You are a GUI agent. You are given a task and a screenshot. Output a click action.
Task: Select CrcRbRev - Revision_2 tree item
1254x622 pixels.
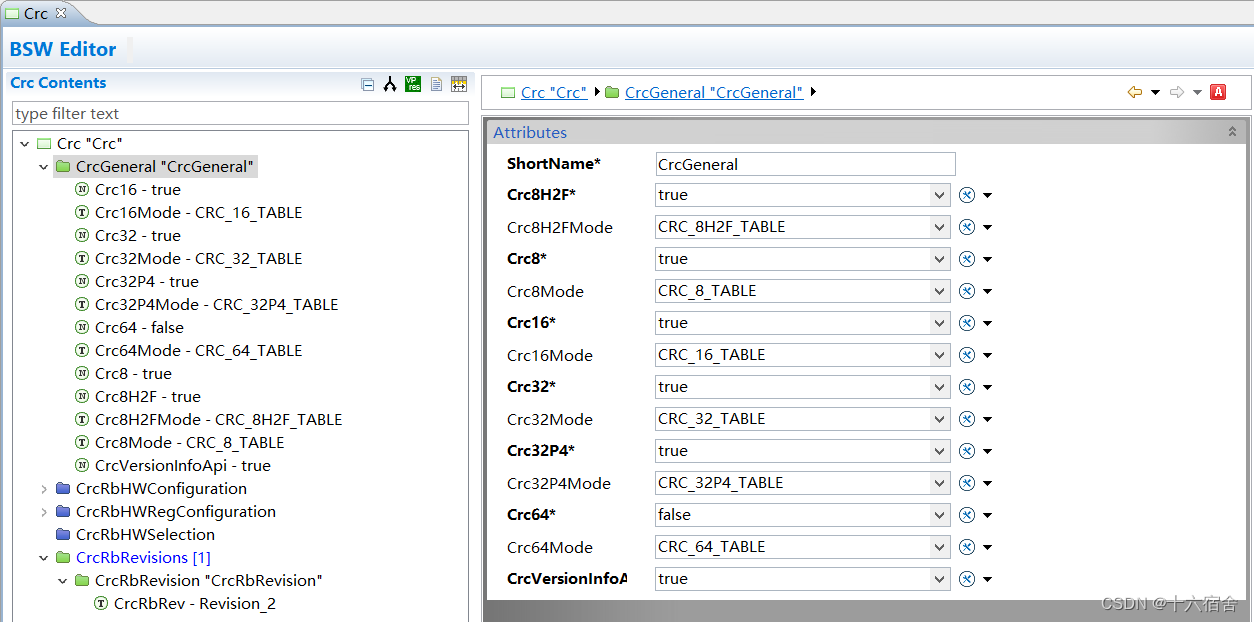pos(195,604)
